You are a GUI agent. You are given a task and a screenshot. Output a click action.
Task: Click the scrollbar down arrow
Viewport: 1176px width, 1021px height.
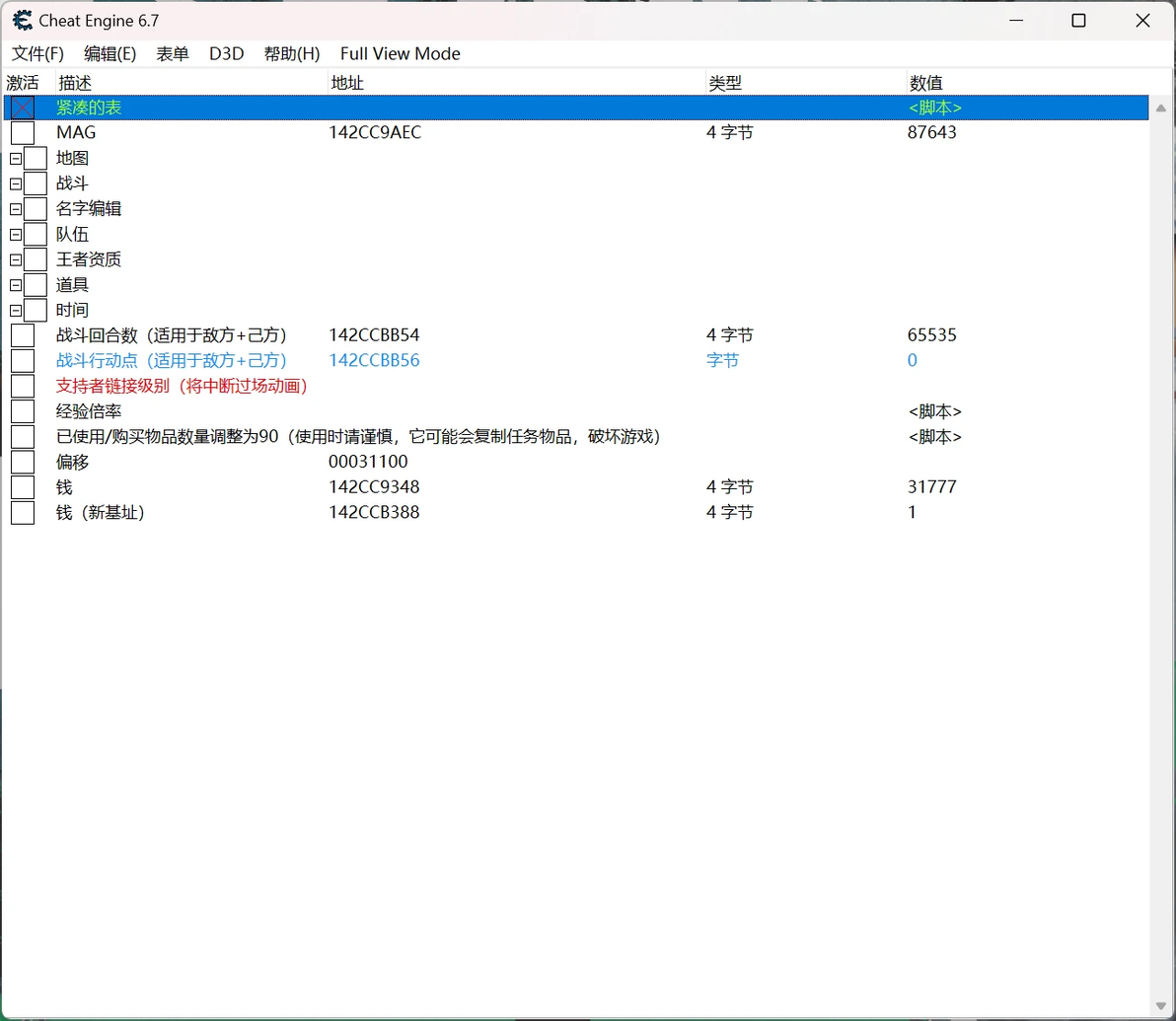1161,1007
